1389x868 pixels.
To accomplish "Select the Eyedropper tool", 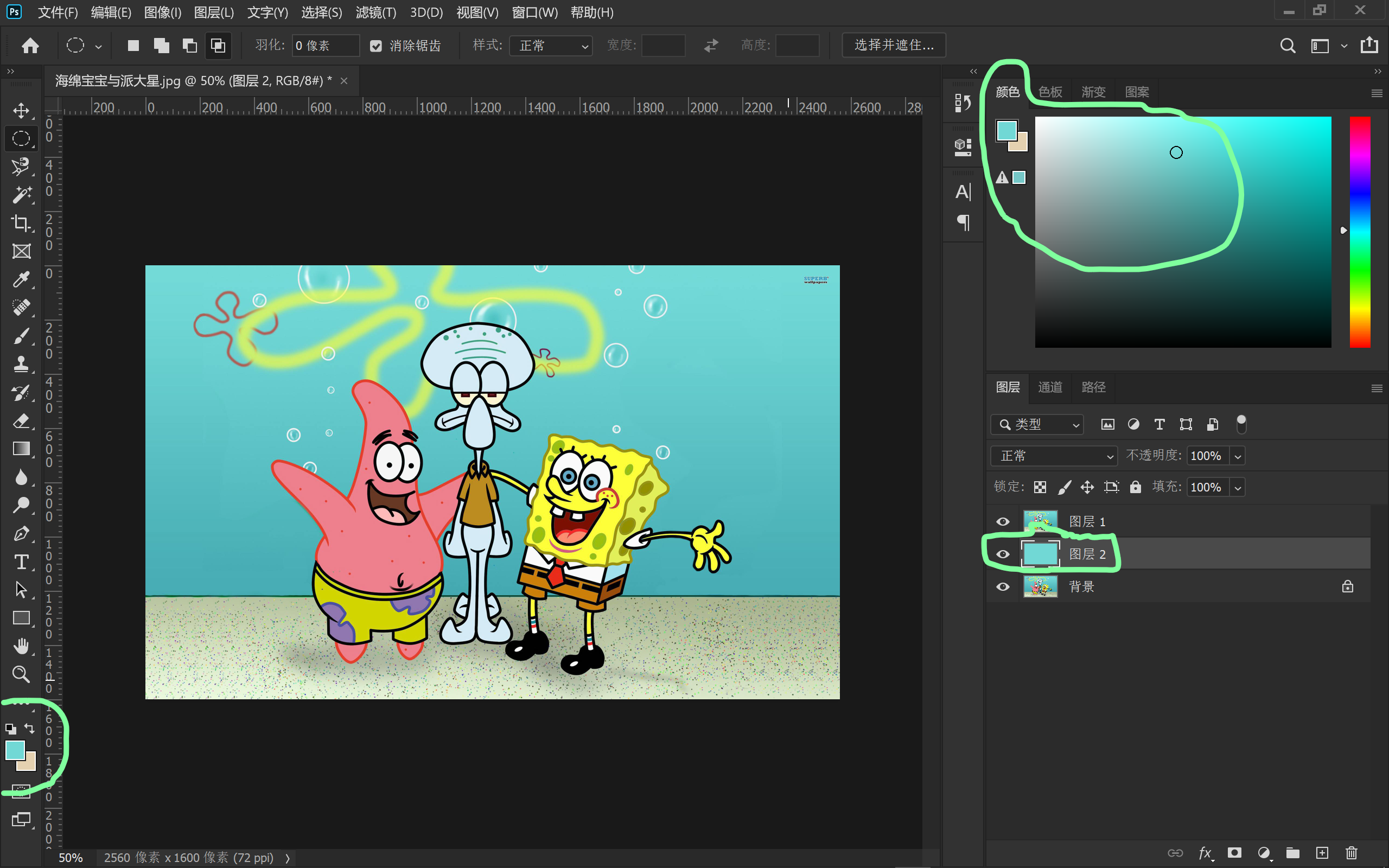I will [x=21, y=279].
